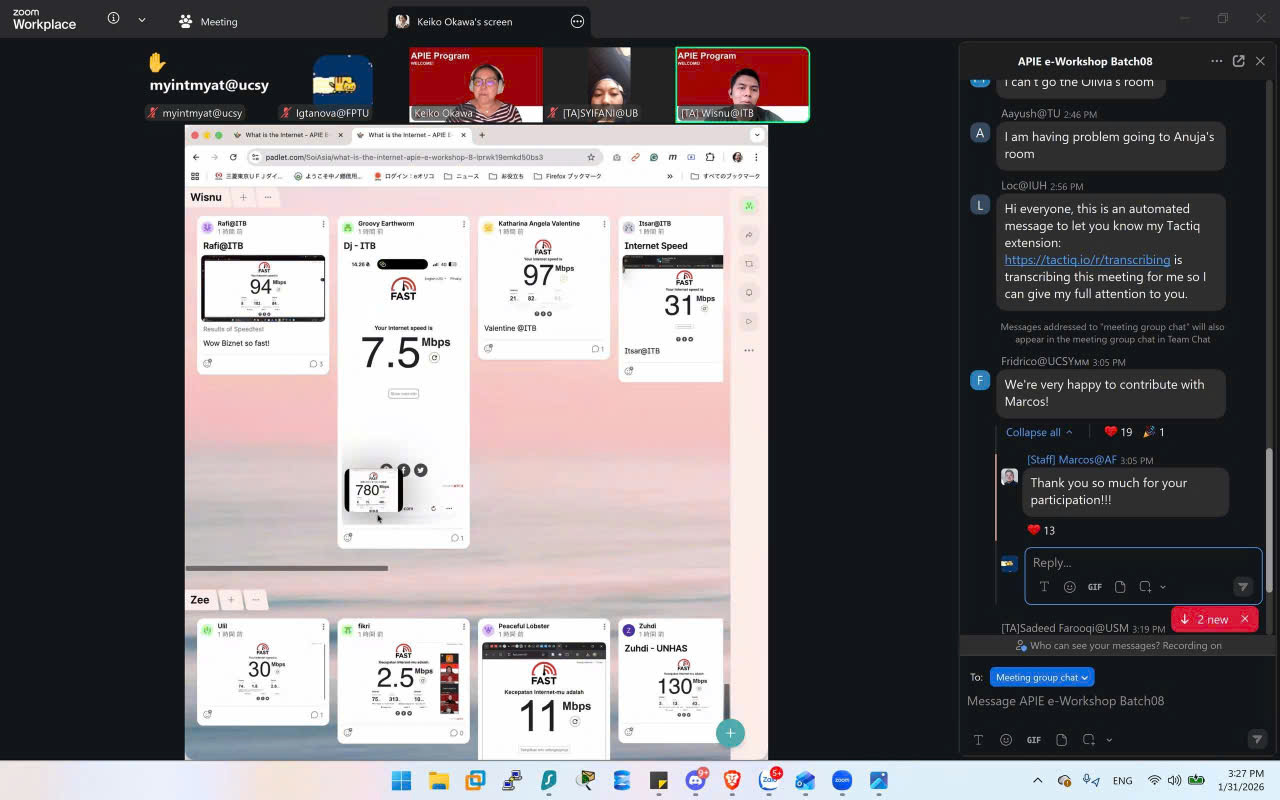The width and height of the screenshot is (1280, 800).
Task: Open the meeting info shield icon
Action: (x=113, y=19)
